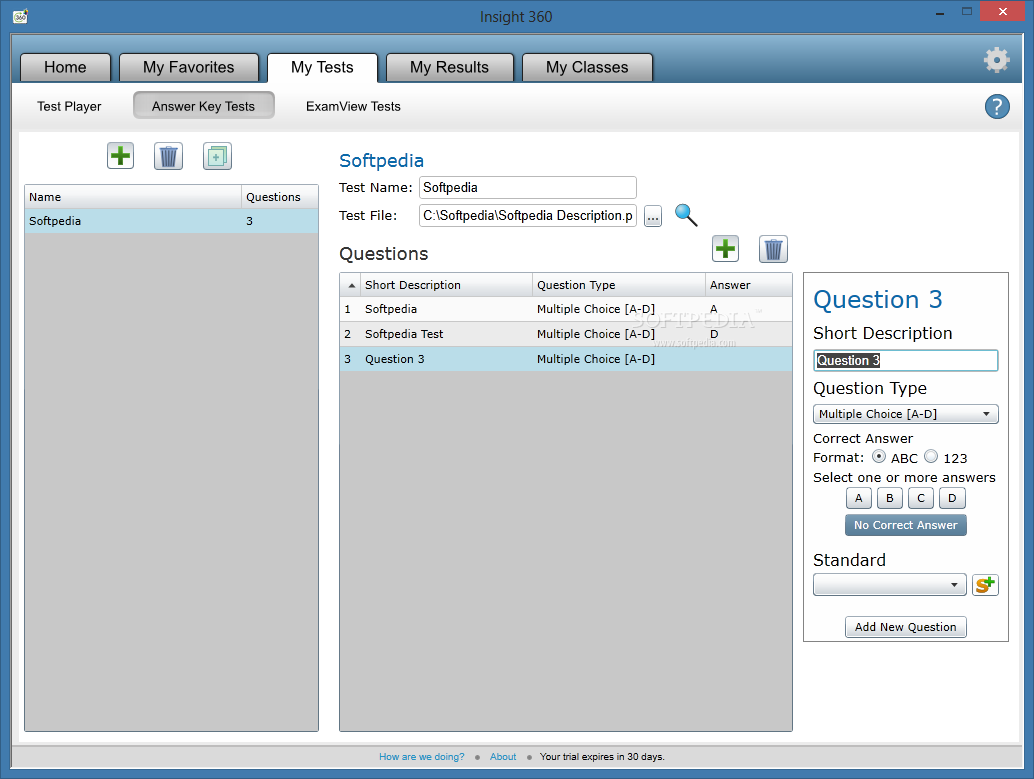Maximize the Insight 360 window
Image resolution: width=1034 pixels, height=779 pixels.
click(967, 12)
